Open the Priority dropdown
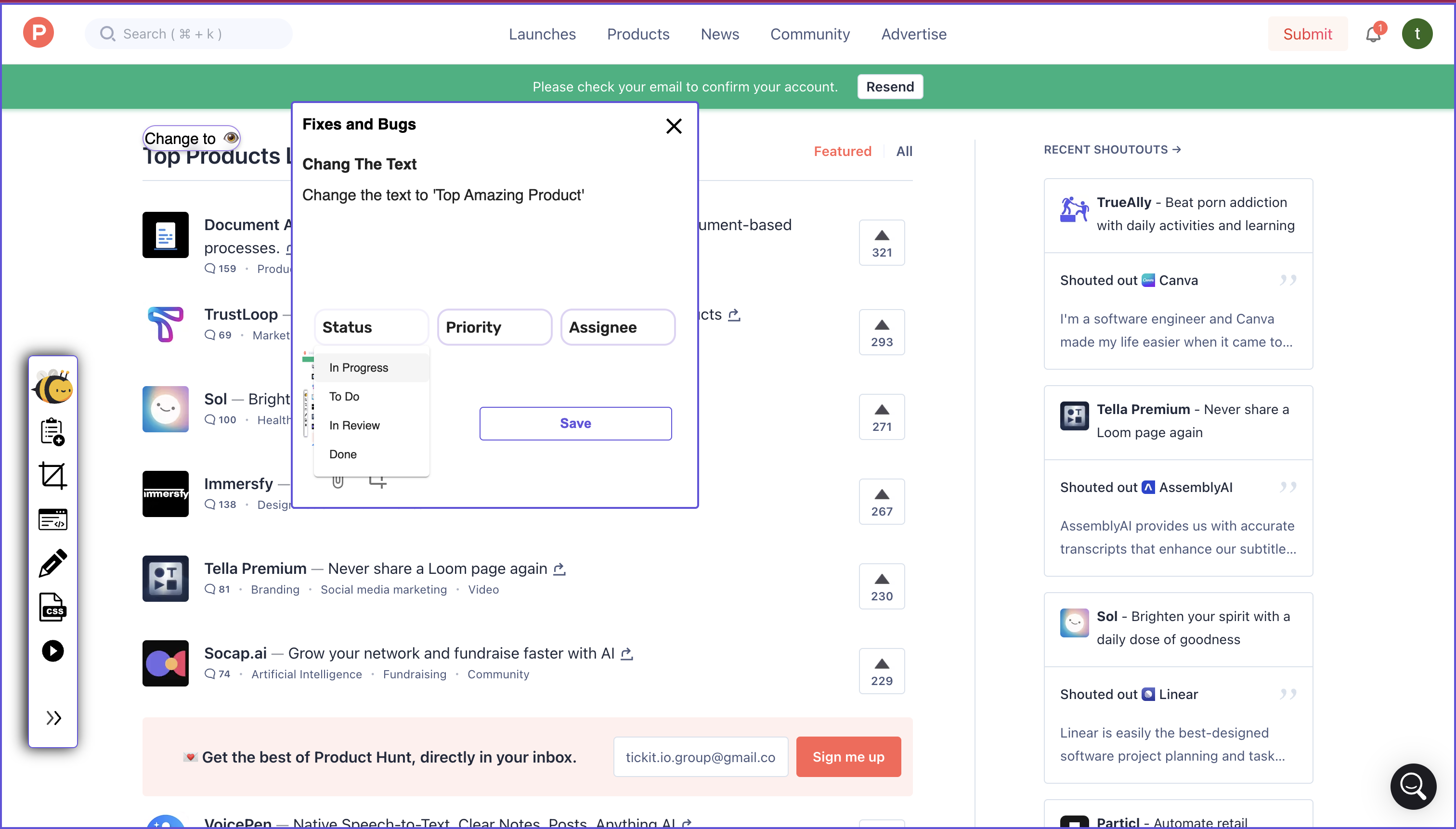 pyautogui.click(x=494, y=327)
